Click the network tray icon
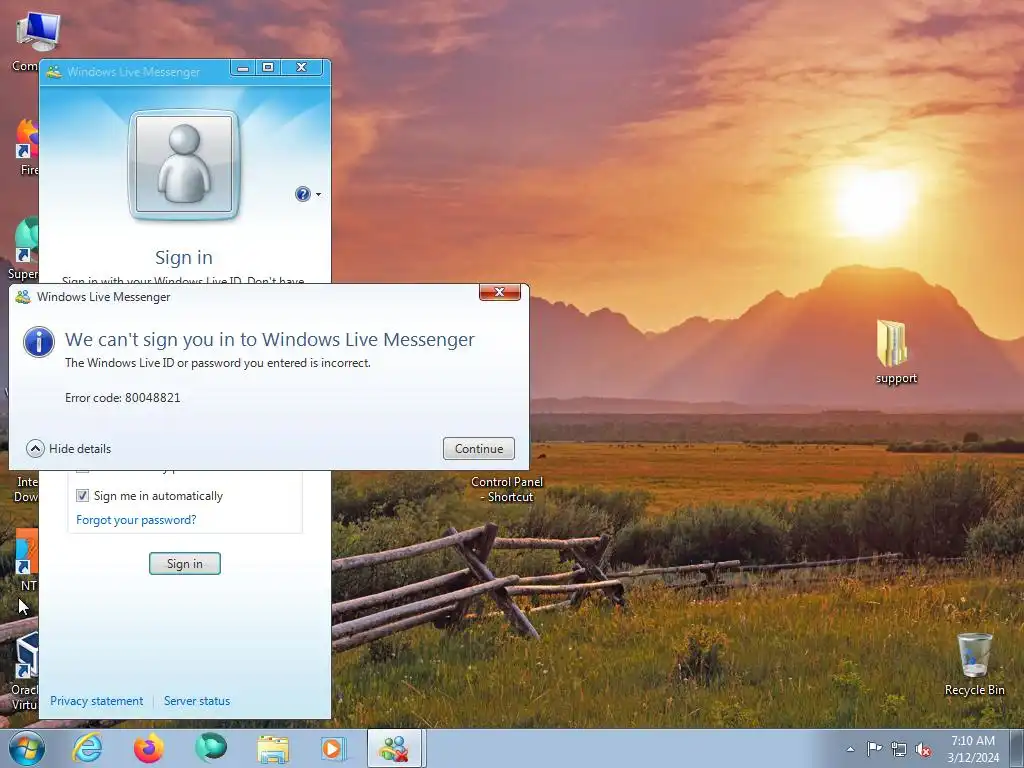 pos(899,749)
